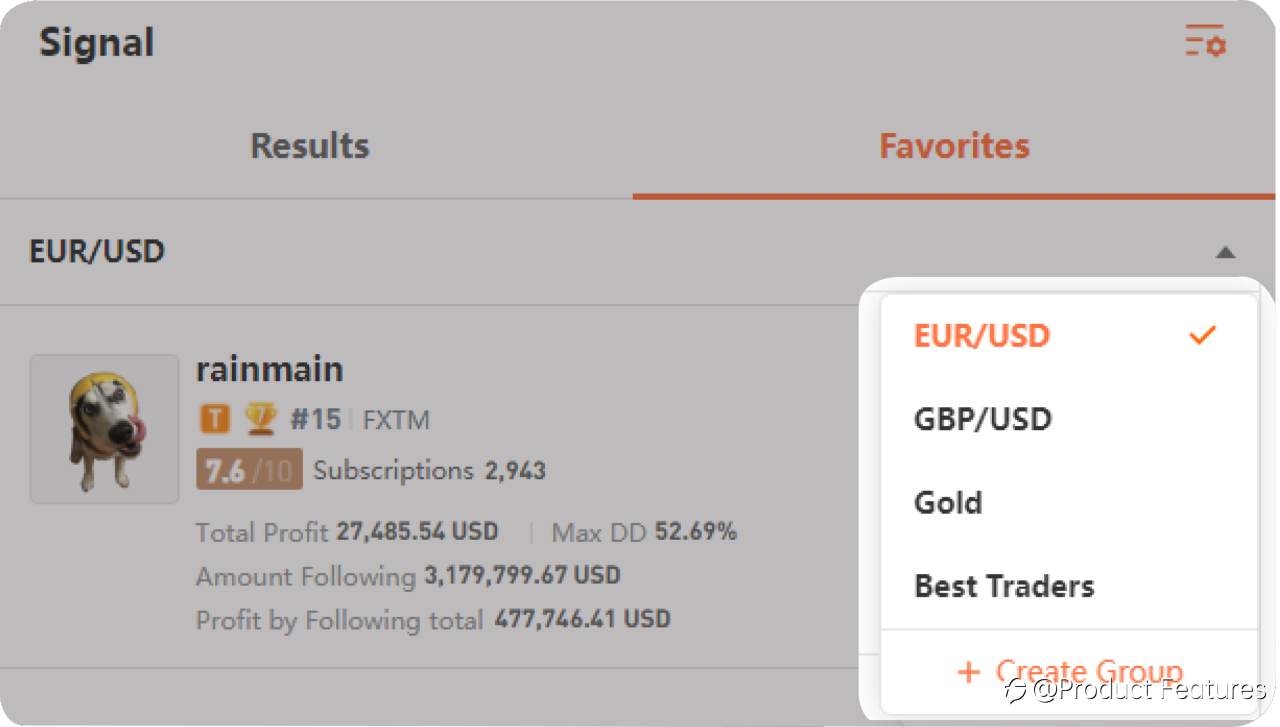This screenshot has height=727, width=1280.
Task: Choose the Gold group option
Action: tap(1069, 502)
